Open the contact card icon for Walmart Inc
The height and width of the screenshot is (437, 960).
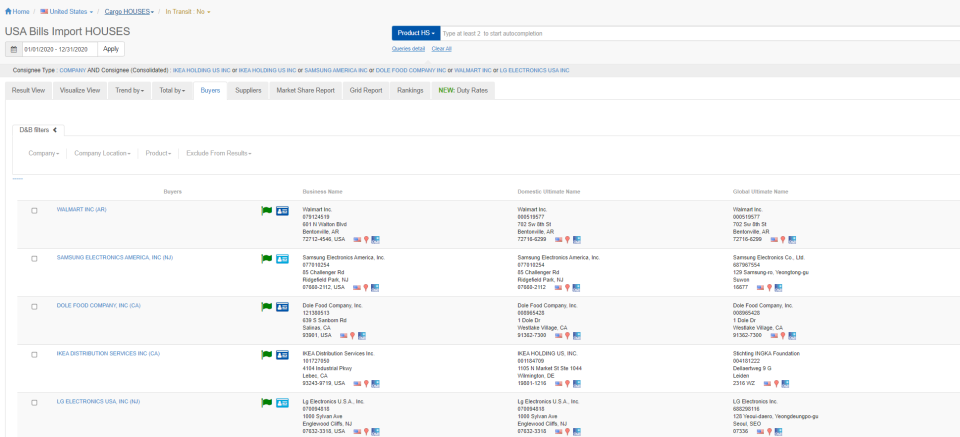(282, 211)
